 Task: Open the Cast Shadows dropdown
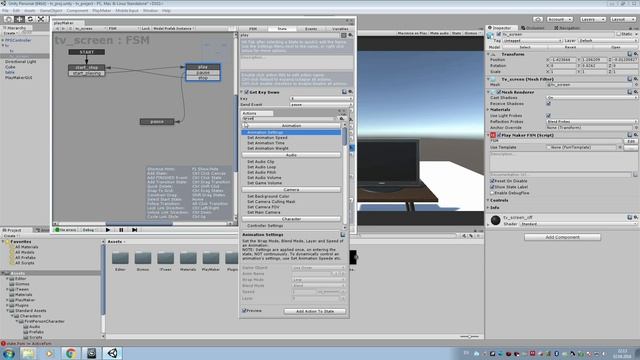(591, 98)
